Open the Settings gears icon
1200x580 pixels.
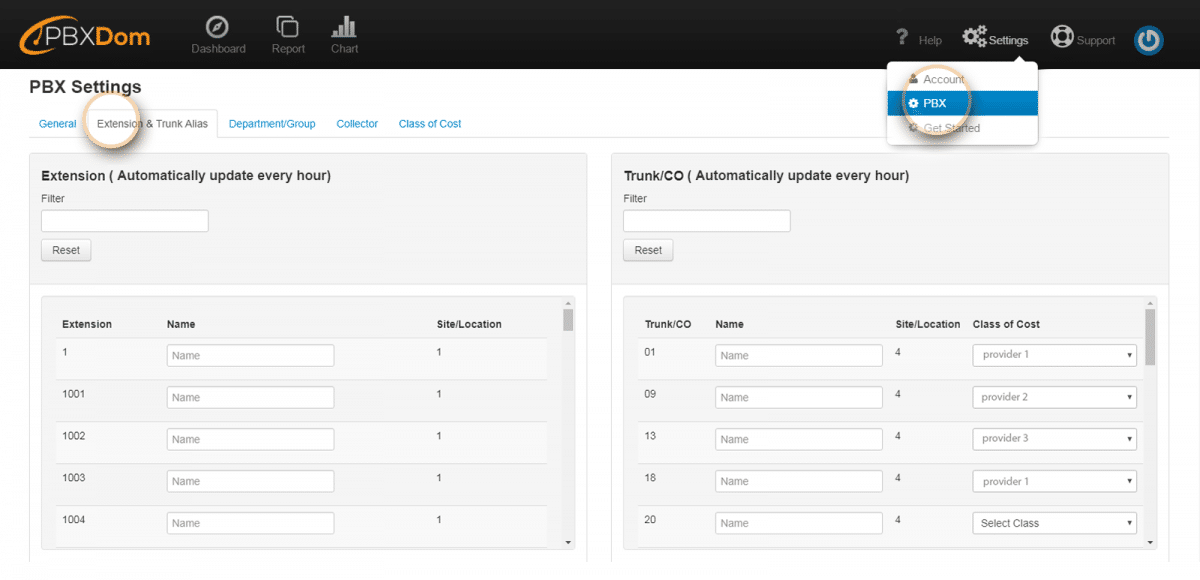click(x=975, y=38)
